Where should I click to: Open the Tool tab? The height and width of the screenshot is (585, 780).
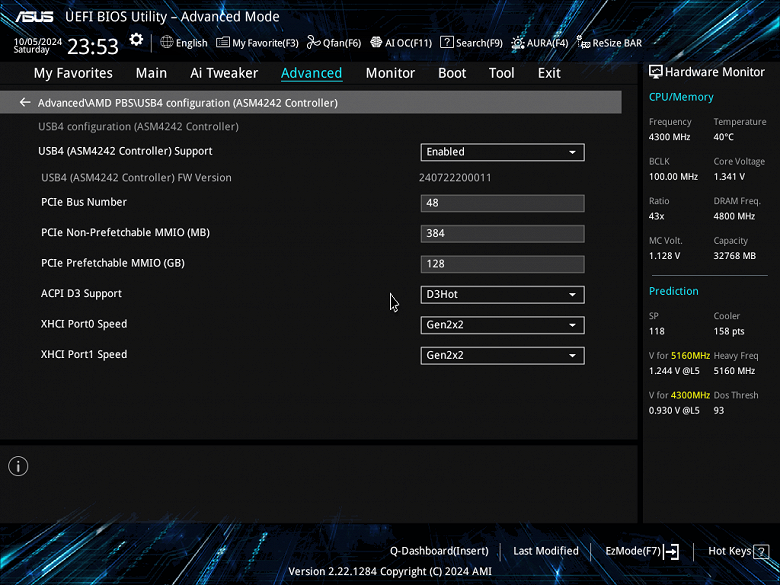pyautogui.click(x=501, y=73)
